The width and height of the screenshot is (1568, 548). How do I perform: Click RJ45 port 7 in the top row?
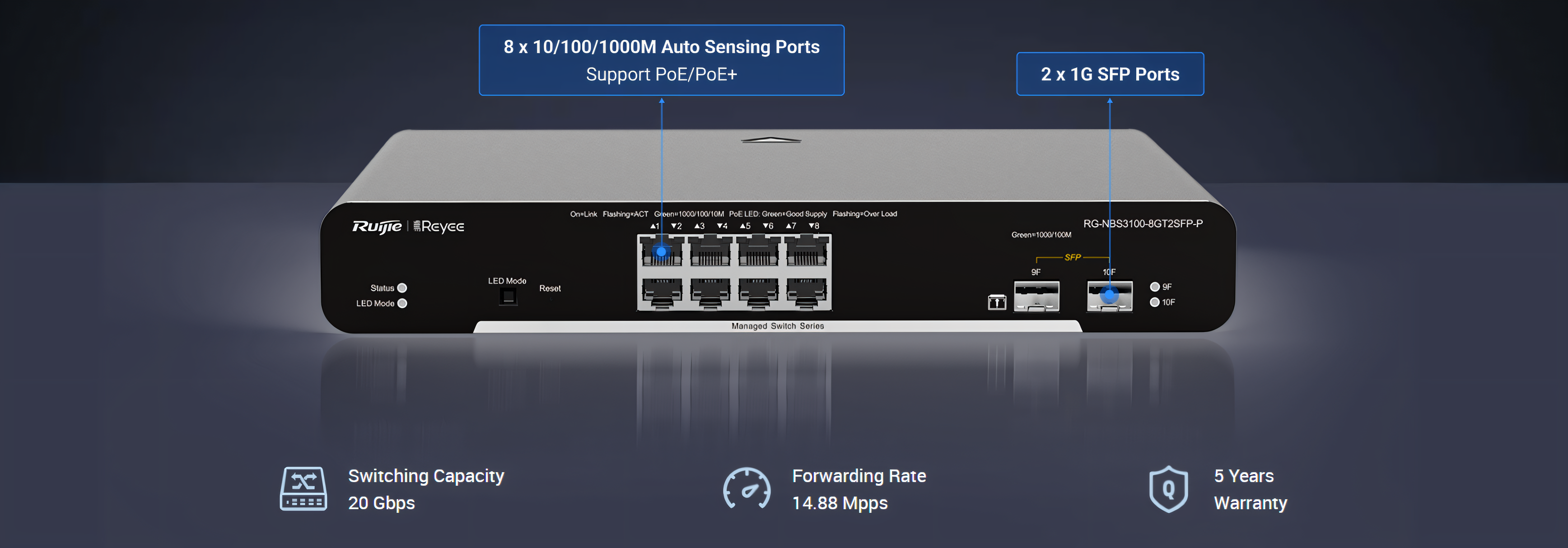[806, 251]
